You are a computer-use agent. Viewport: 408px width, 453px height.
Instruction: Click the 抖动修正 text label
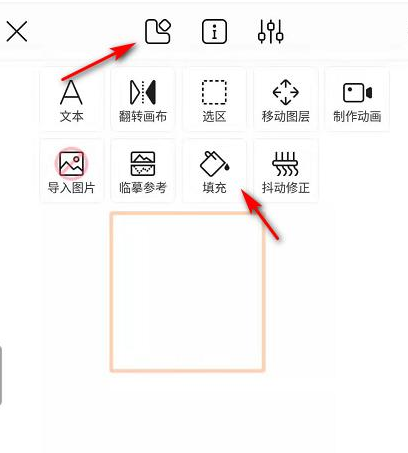[286, 188]
